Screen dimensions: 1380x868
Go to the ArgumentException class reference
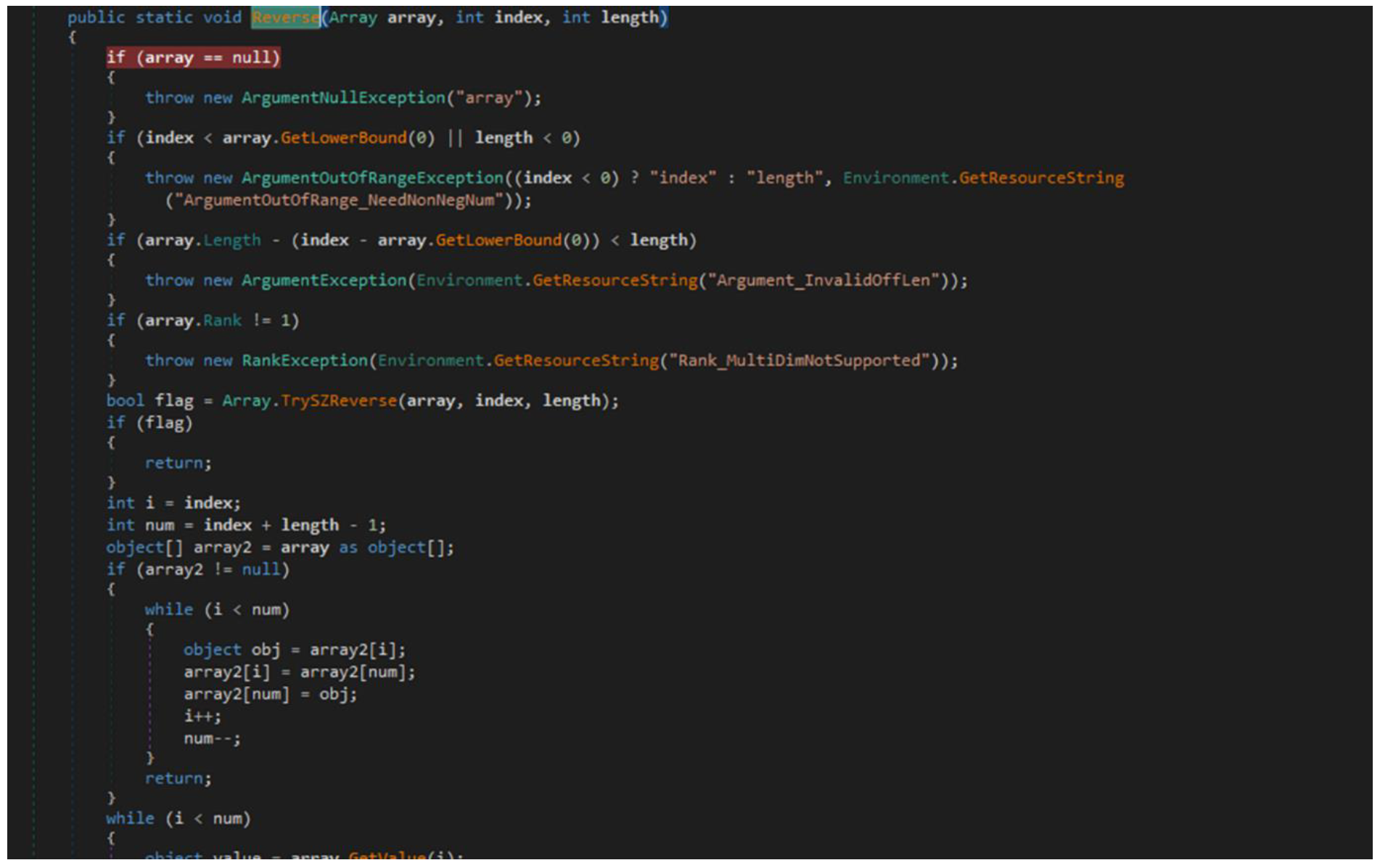click(x=324, y=281)
